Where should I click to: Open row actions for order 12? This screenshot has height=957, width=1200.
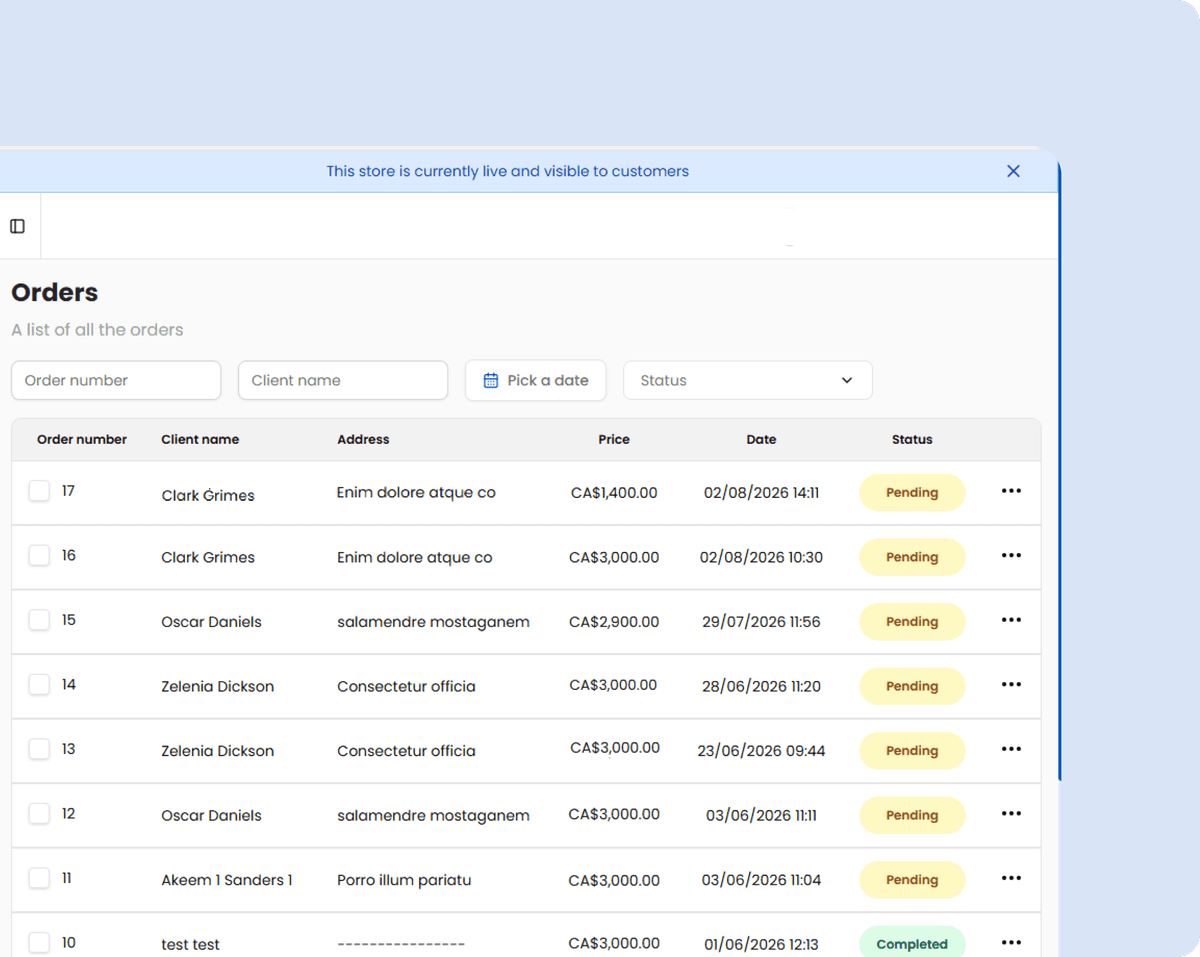click(x=1011, y=814)
